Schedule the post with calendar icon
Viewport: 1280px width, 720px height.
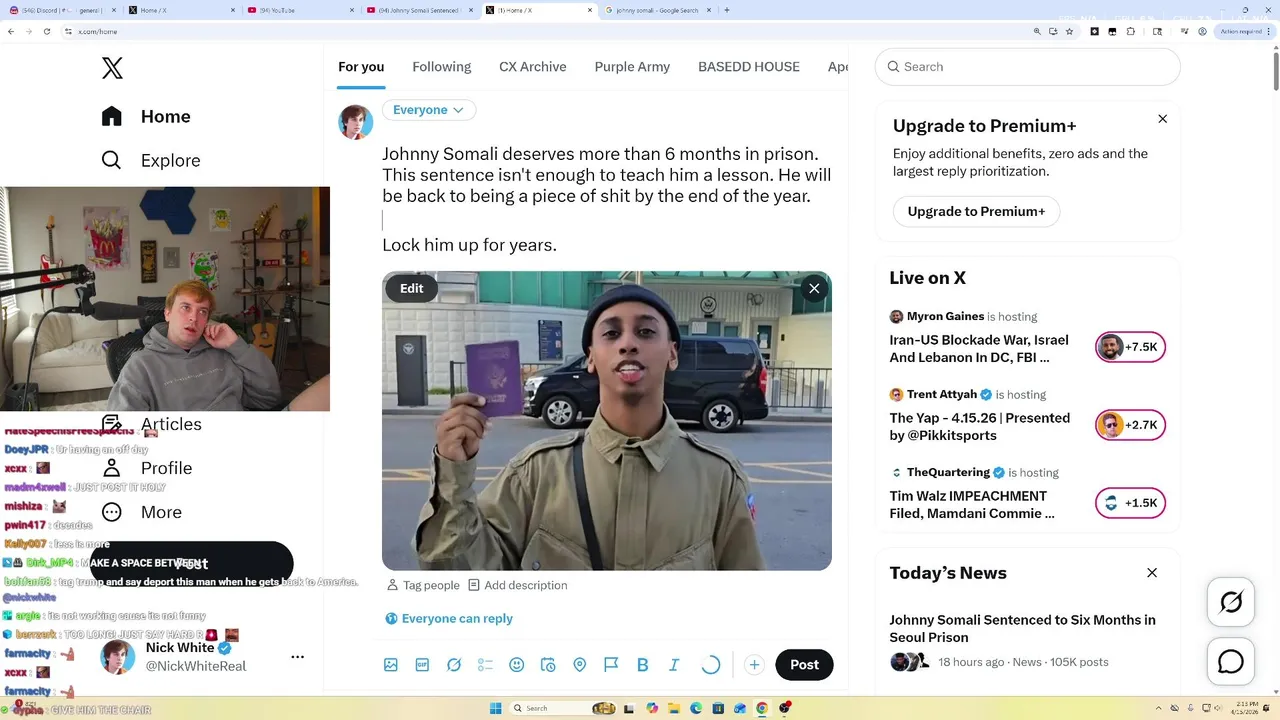[x=548, y=665]
